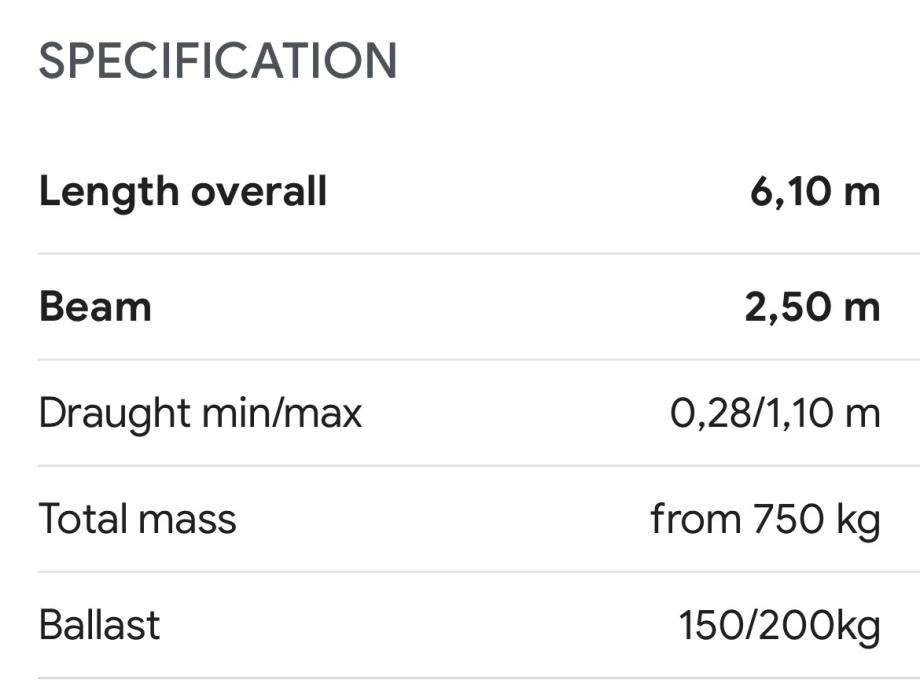Click the divider line below Total mass
The height and width of the screenshot is (680, 920).
click(460, 572)
